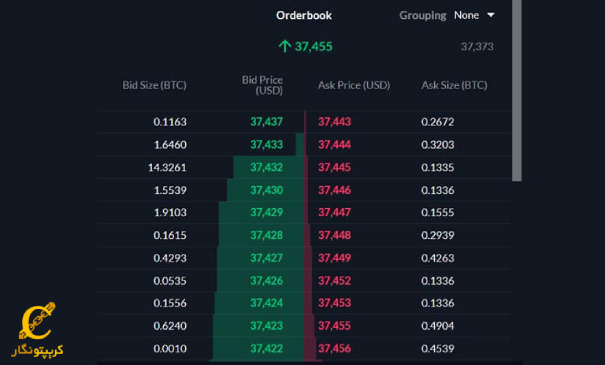The height and width of the screenshot is (365, 605).
Task: Click the gray 37,373 mark price
Action: point(477,46)
